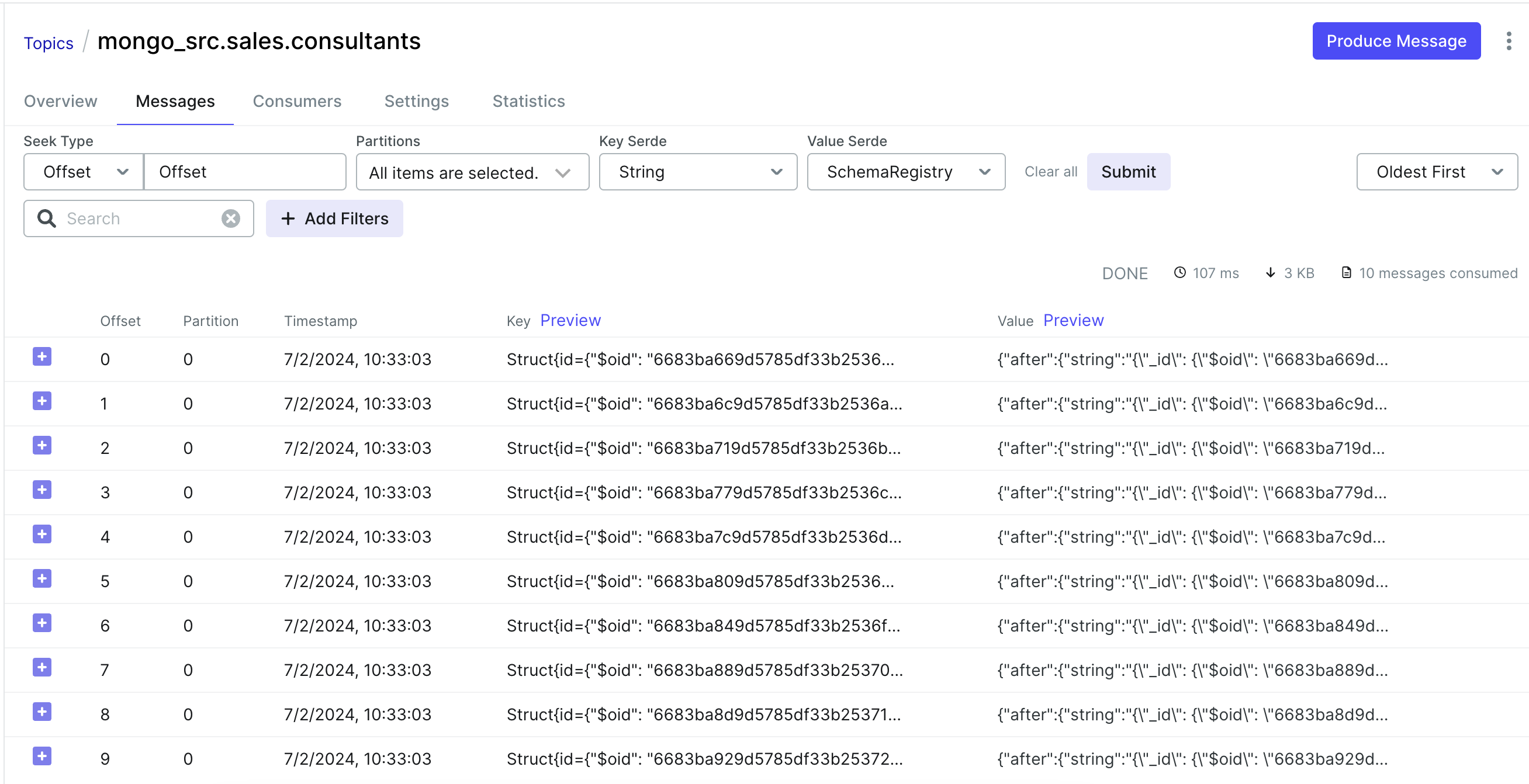Expand message row at offset 7

pos(41,668)
